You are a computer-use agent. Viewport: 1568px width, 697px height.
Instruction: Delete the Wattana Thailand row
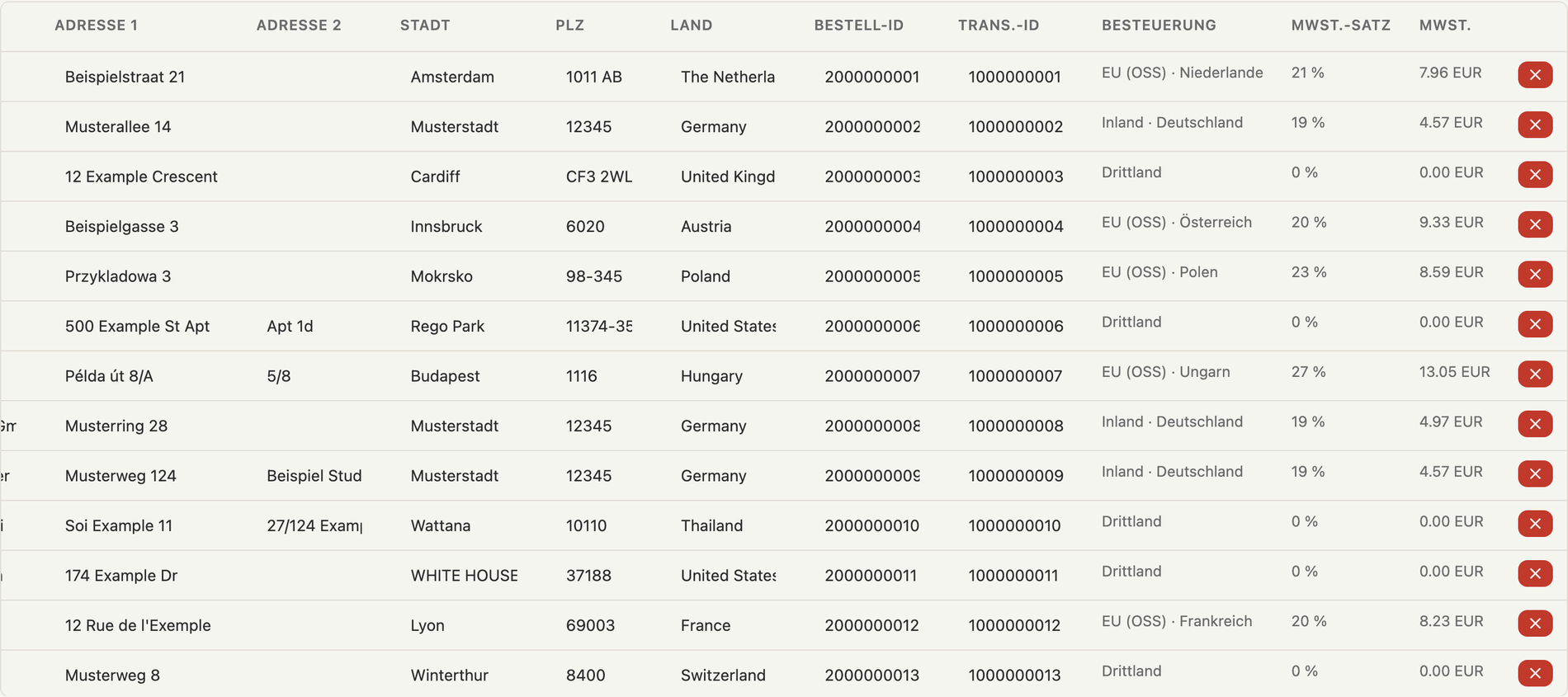tap(1535, 524)
